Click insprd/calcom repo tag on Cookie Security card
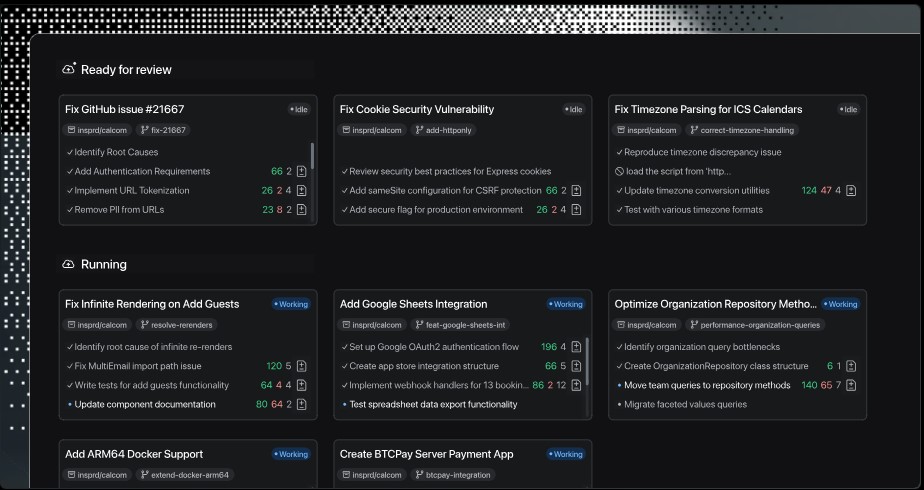The height and width of the screenshot is (490, 924). [372, 130]
